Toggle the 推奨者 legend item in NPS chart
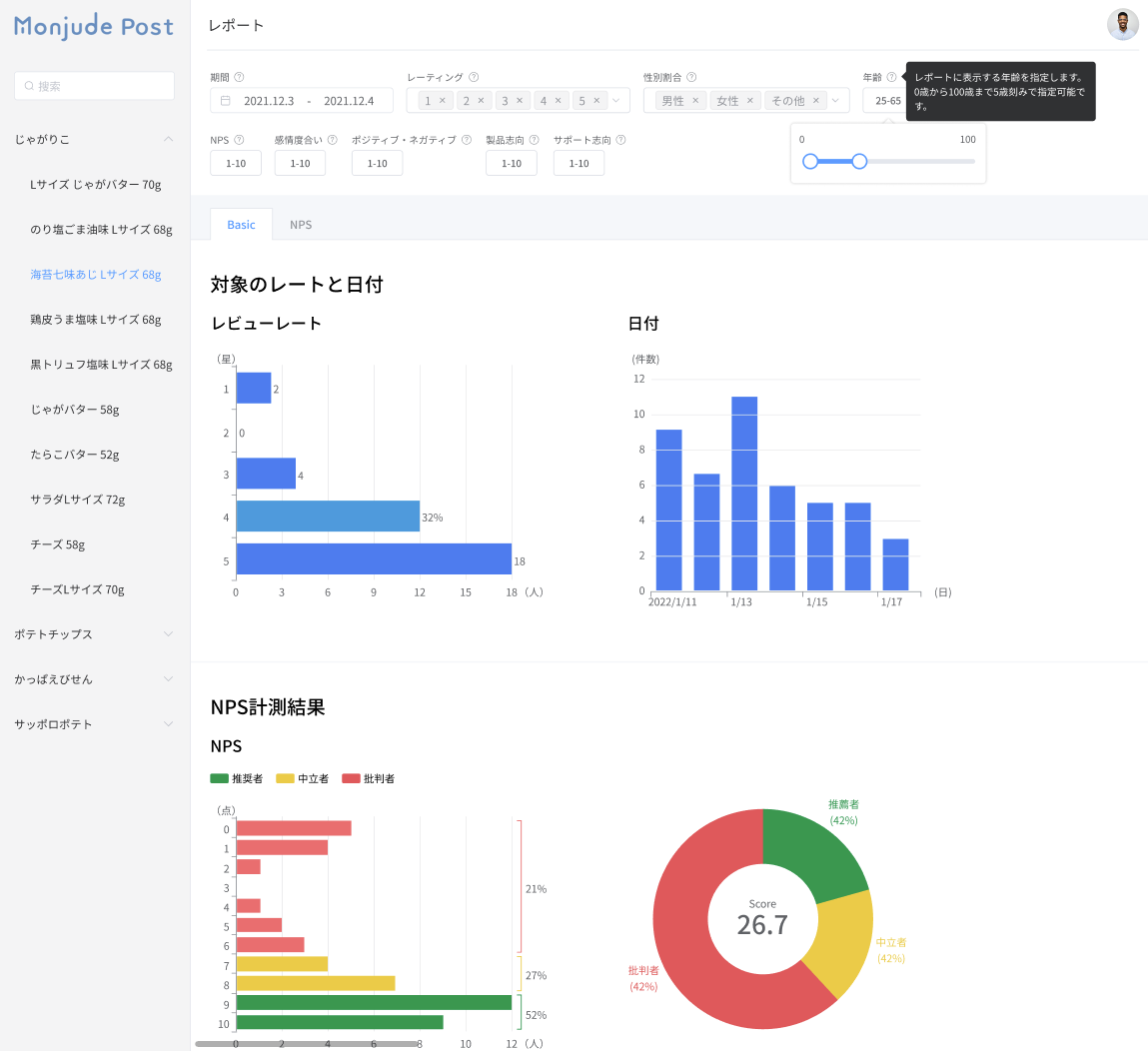Screen dimensions: 1148x1051 pyautogui.click(x=237, y=778)
